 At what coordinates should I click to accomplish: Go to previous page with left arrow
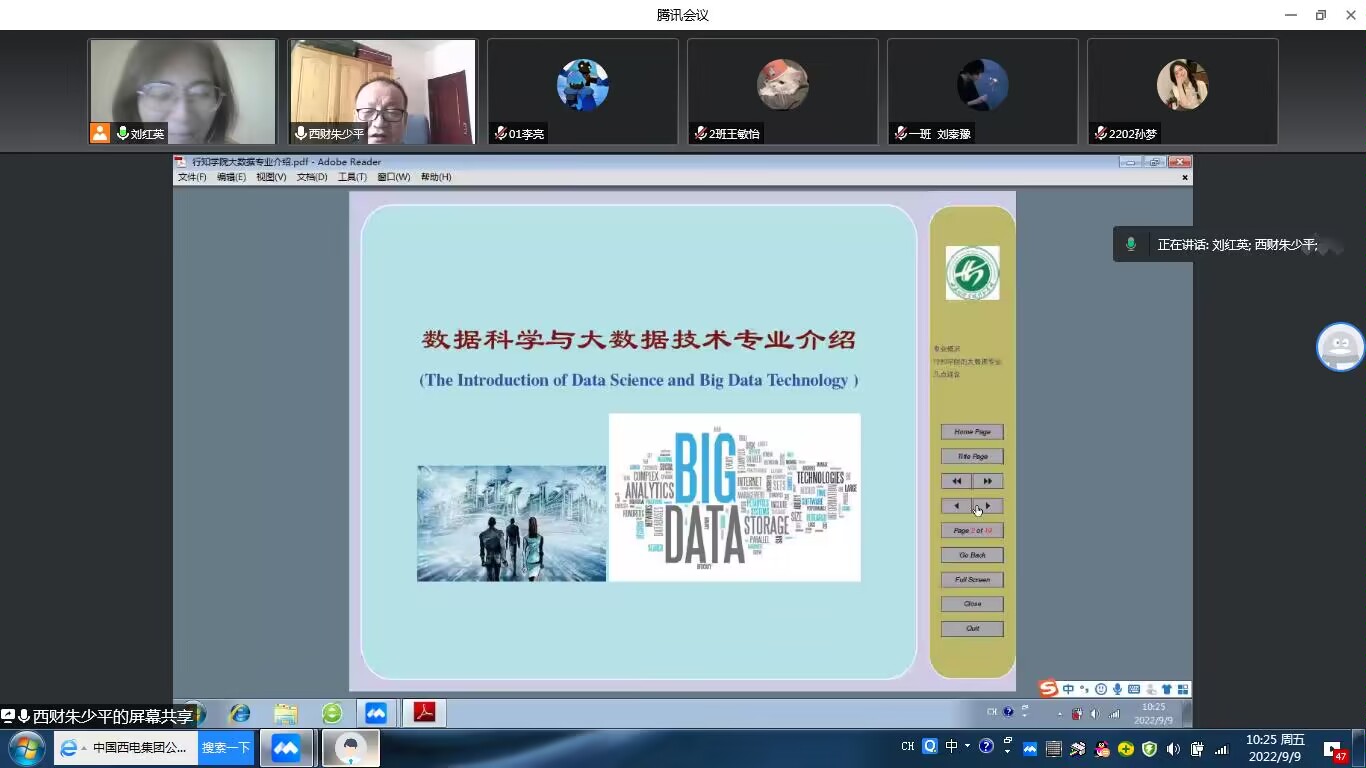(956, 506)
